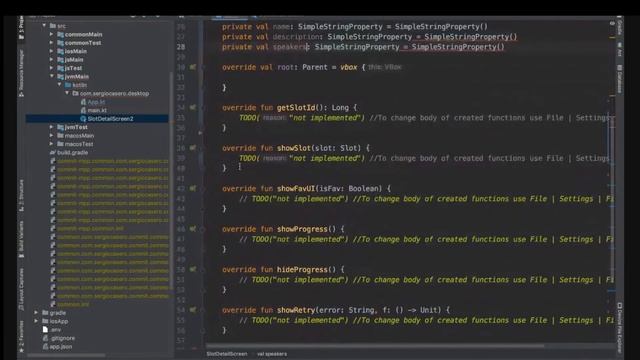Select the jvmMain module folder icon
Image resolution: width=640 pixels, height=360 pixels.
click(x=60, y=76)
